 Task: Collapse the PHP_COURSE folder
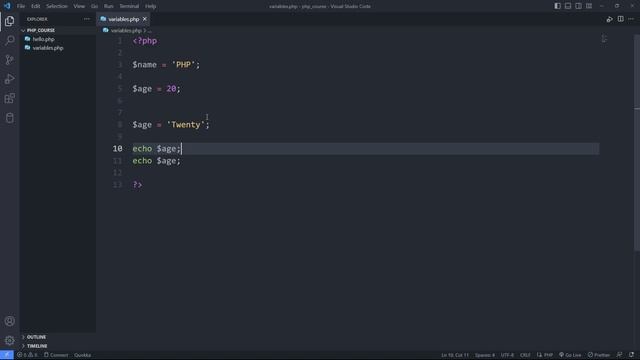pyautogui.click(x=23, y=30)
